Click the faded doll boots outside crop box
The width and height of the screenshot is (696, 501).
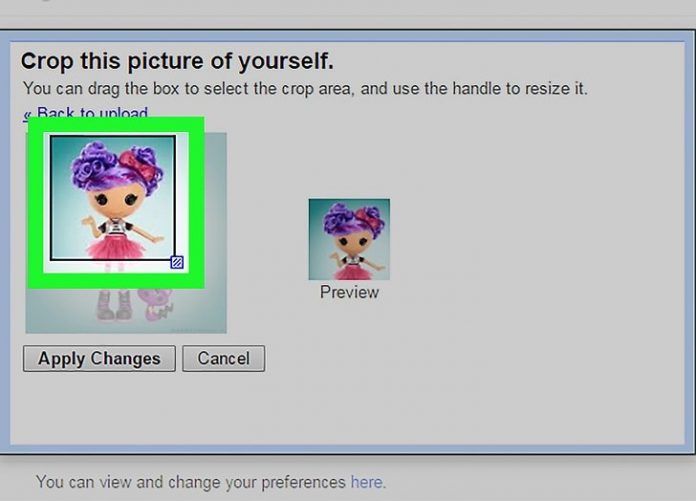pos(115,305)
